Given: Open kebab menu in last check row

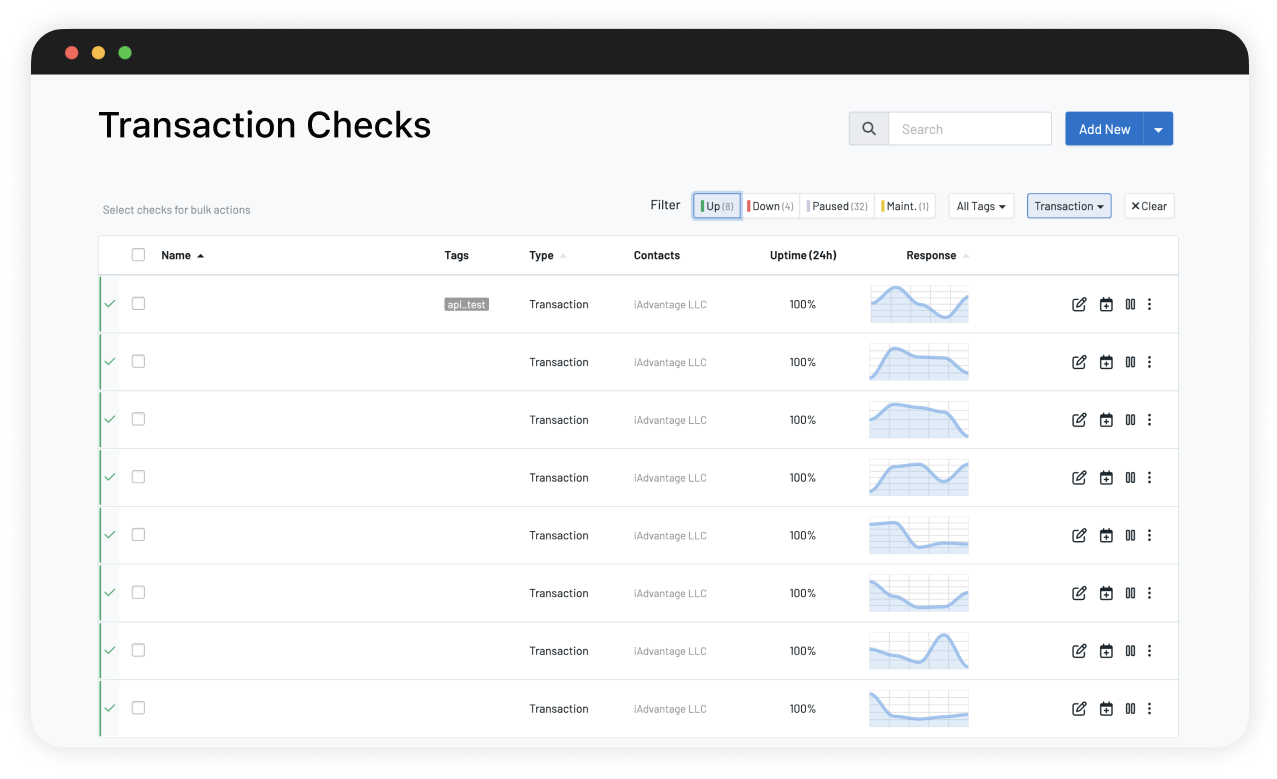Looking at the screenshot, I should (1149, 709).
